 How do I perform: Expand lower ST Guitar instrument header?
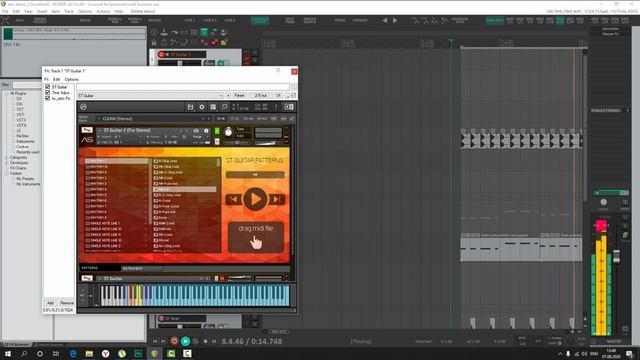point(100,278)
